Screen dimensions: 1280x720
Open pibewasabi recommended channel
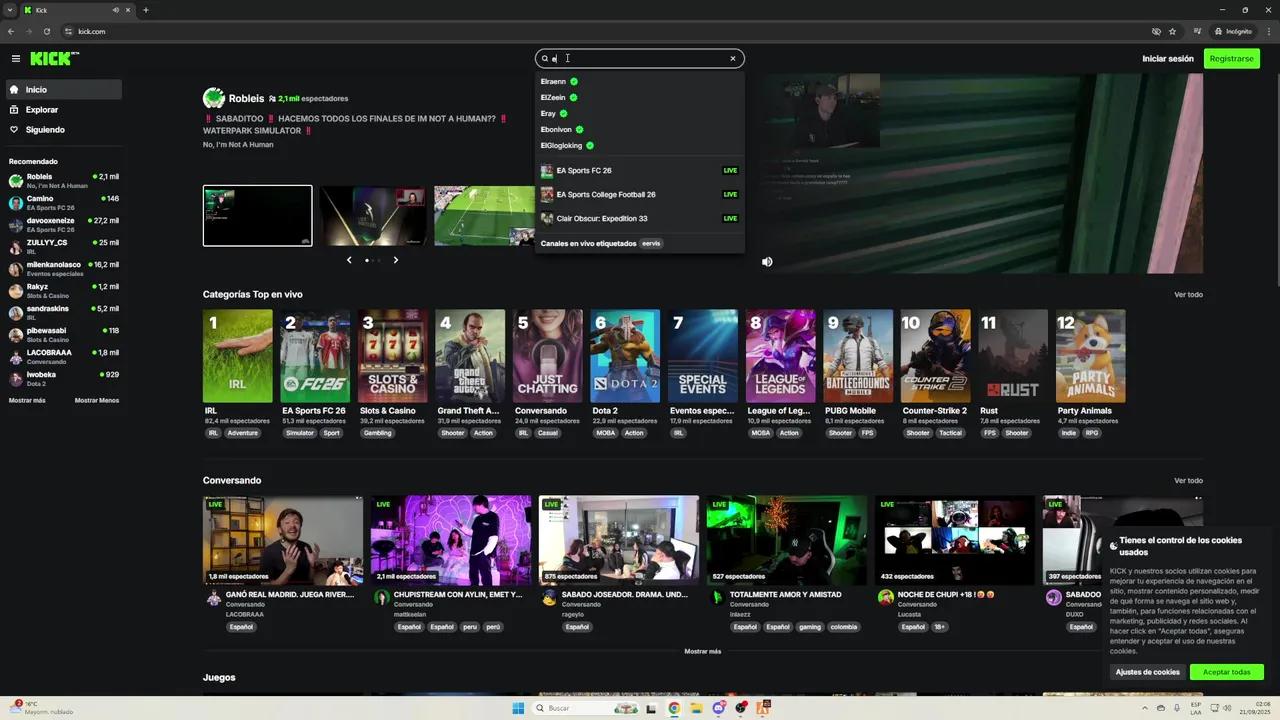[64, 335]
